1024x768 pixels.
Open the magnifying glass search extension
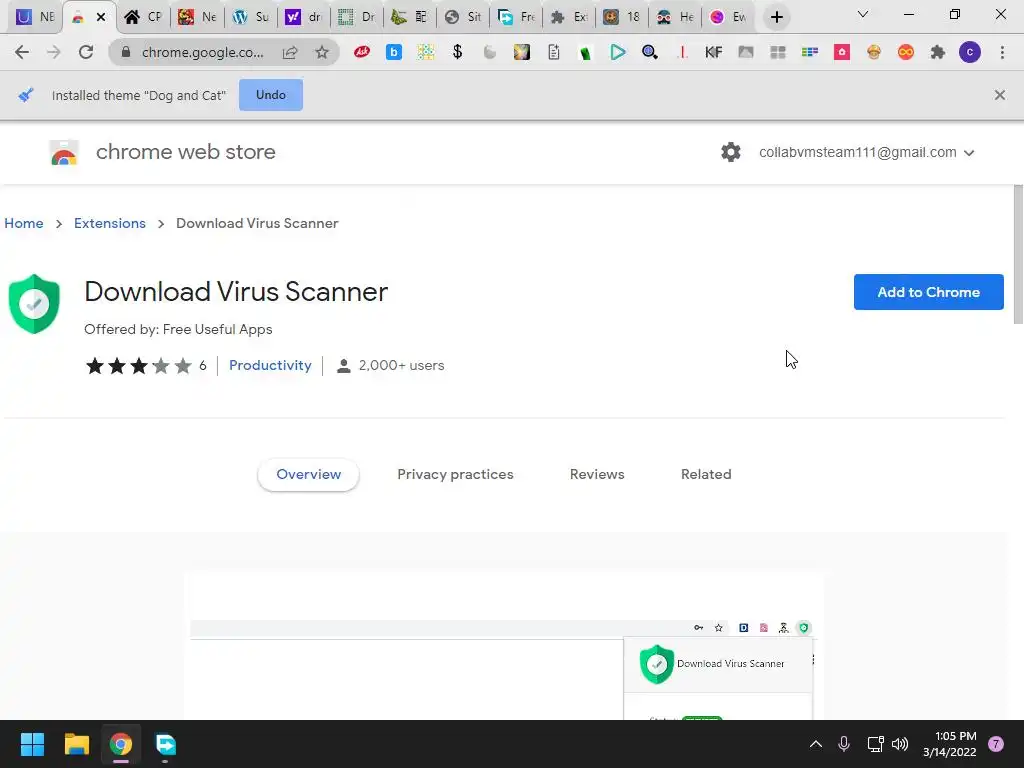649,52
